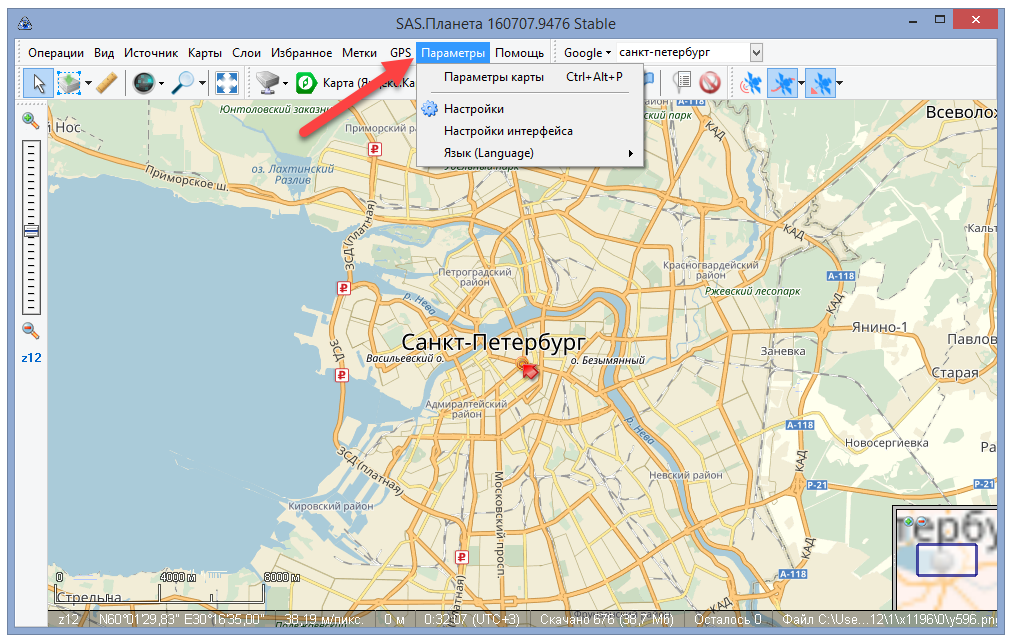Click the full screen toggle icon
This screenshot has height=642, width=1010.
pyautogui.click(x=226, y=83)
